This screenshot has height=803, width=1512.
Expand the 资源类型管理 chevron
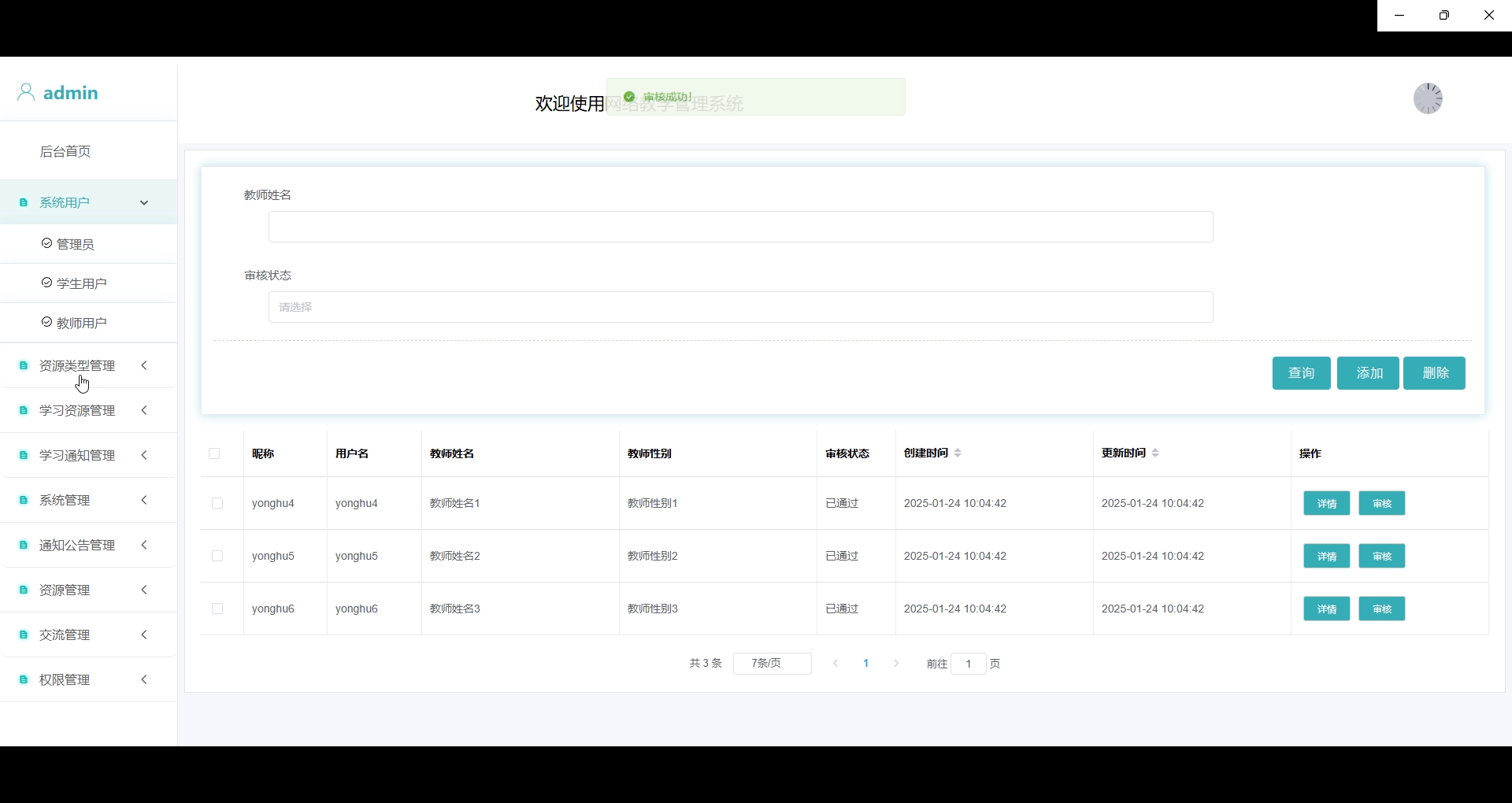coord(144,365)
